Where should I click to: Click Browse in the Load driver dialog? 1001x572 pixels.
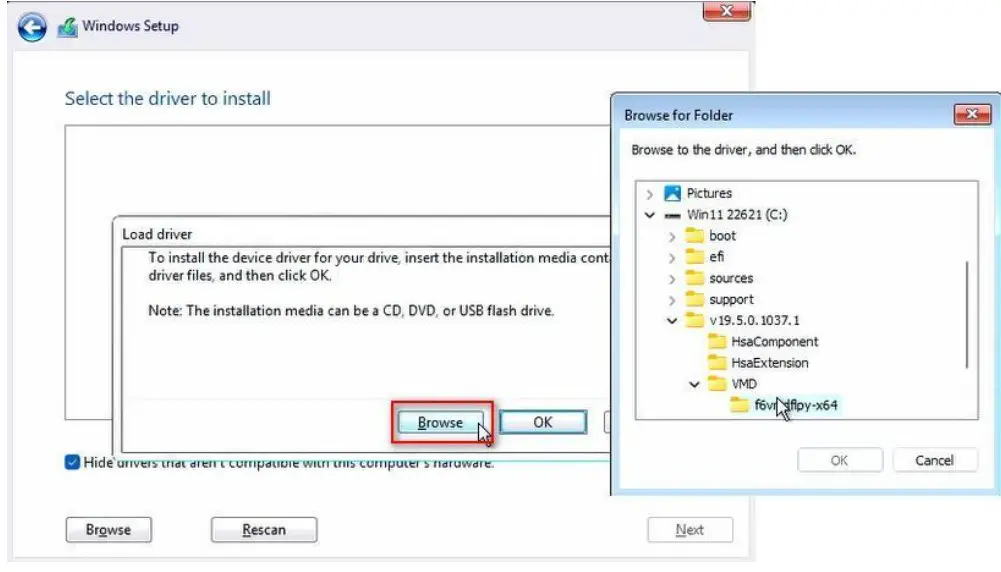click(440, 423)
